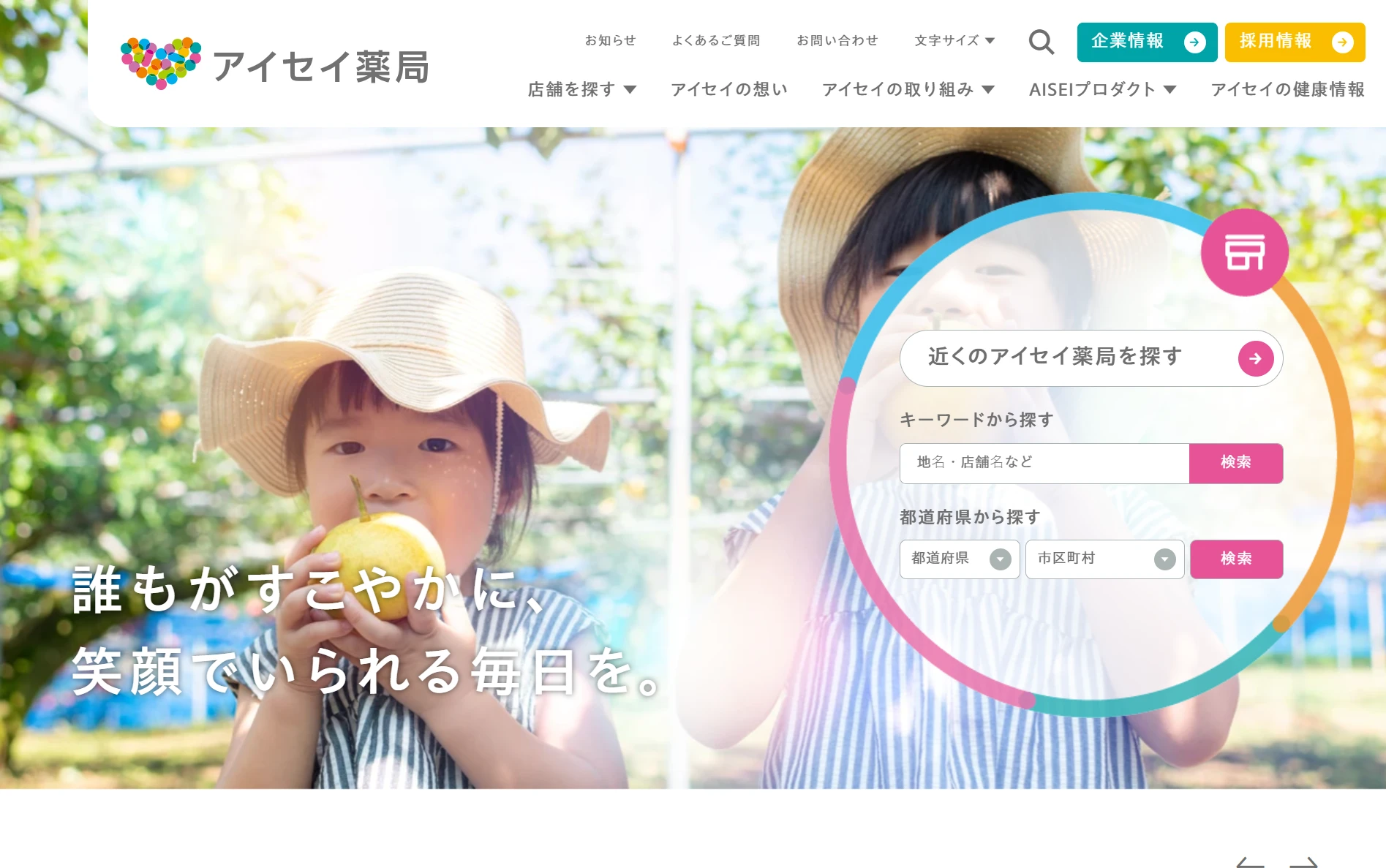The height and width of the screenshot is (868, 1386).
Task: Click the 採用情報 button
Action: pyautogui.click(x=1295, y=42)
